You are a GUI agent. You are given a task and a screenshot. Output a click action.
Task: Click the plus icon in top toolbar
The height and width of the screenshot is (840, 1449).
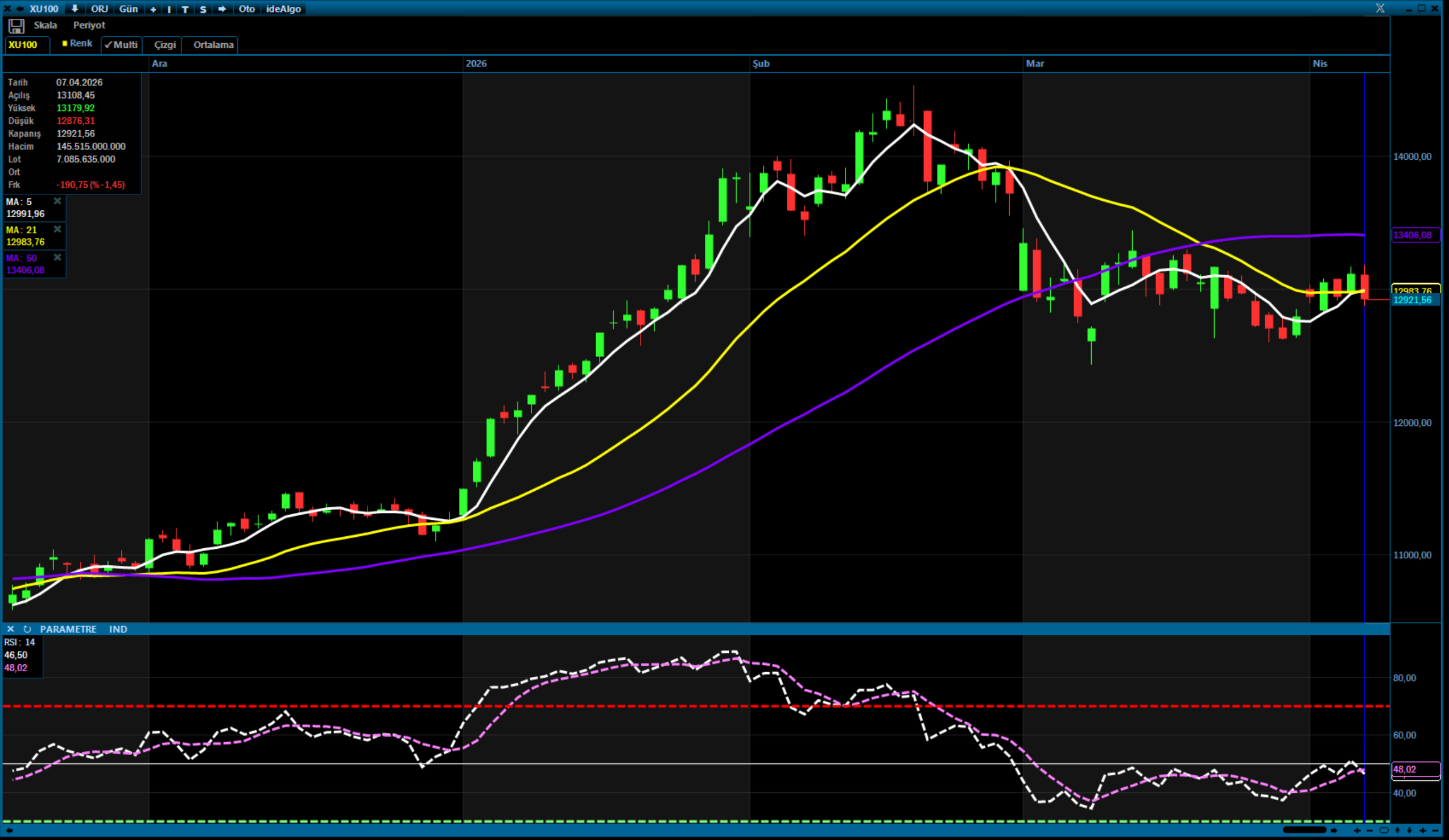tap(153, 9)
